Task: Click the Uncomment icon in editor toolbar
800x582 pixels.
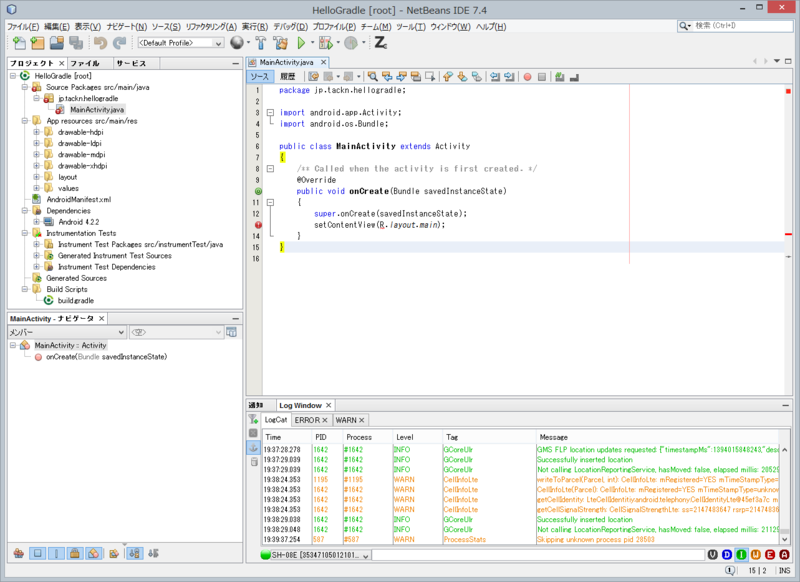Action: tap(574, 77)
